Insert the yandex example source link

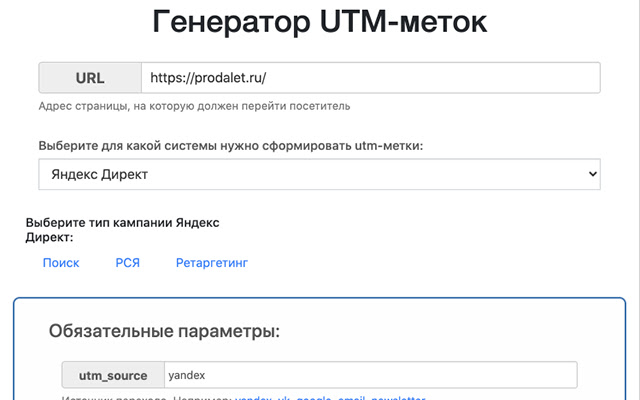tap(253, 398)
